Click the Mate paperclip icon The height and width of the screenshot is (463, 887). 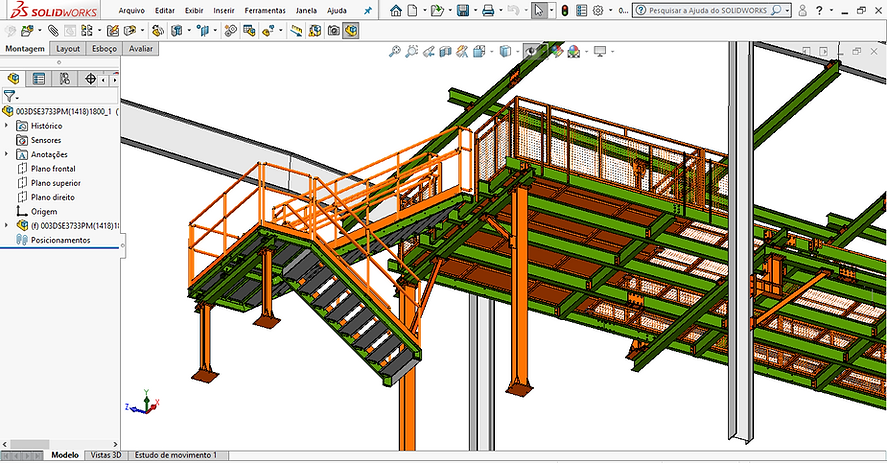[53, 31]
